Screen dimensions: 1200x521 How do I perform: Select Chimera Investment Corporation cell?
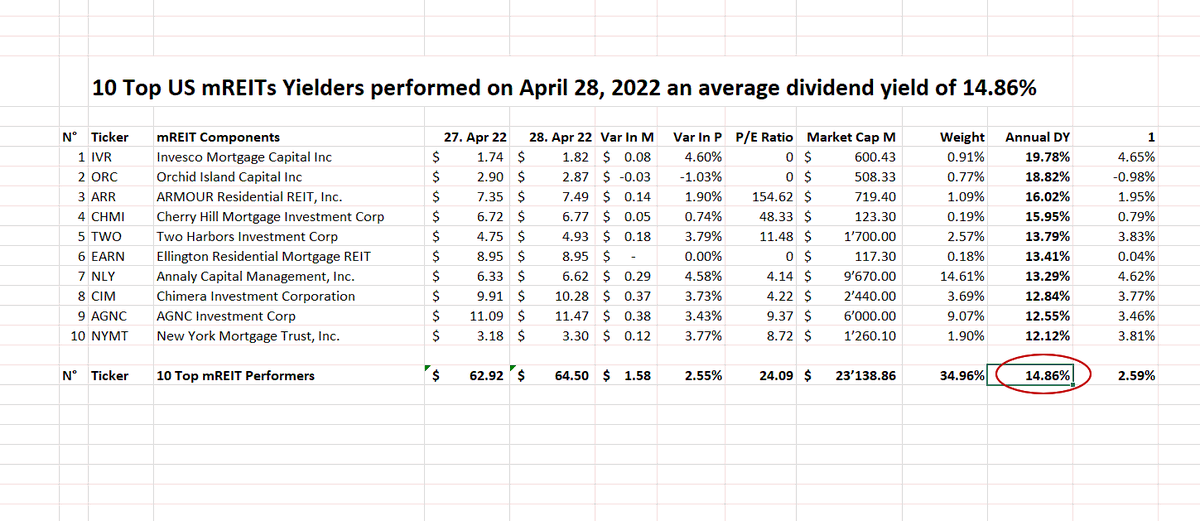255,296
